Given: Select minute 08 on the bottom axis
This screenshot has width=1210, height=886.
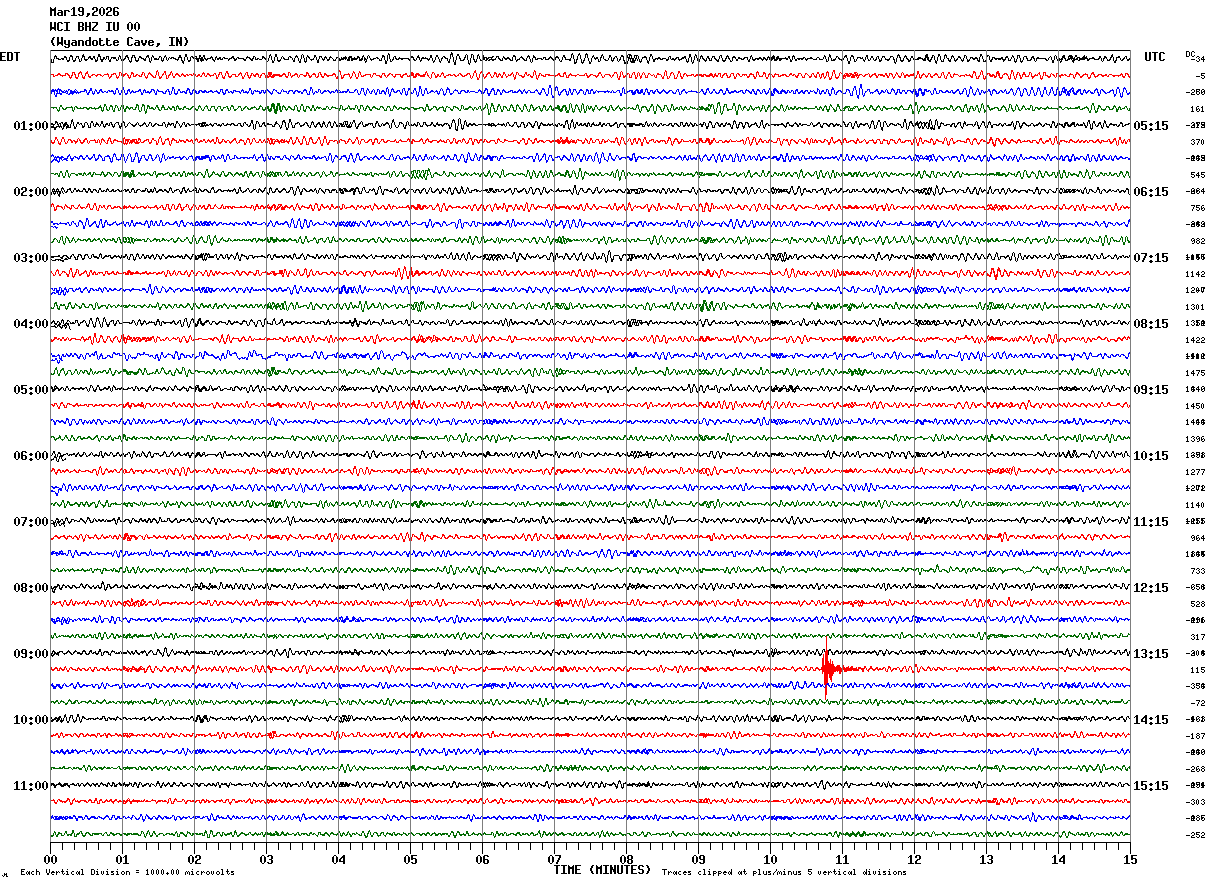Looking at the screenshot, I should click(x=626, y=859).
